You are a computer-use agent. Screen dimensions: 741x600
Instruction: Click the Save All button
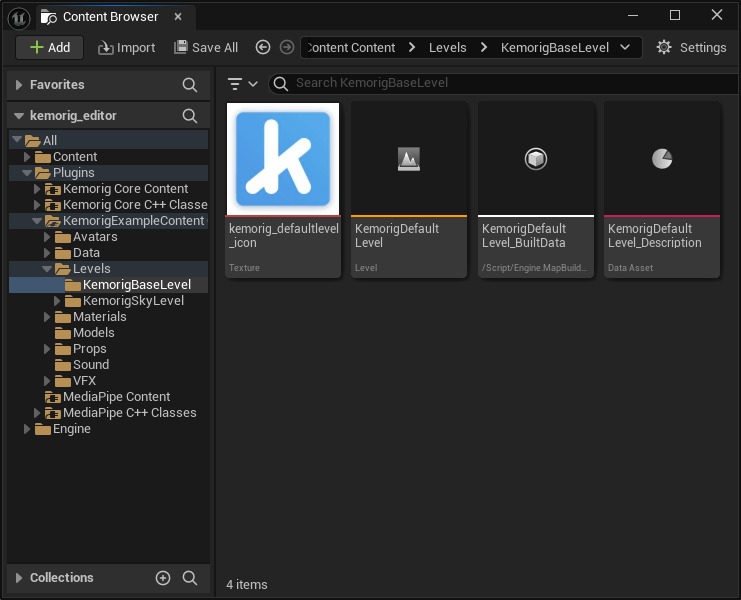pos(206,47)
